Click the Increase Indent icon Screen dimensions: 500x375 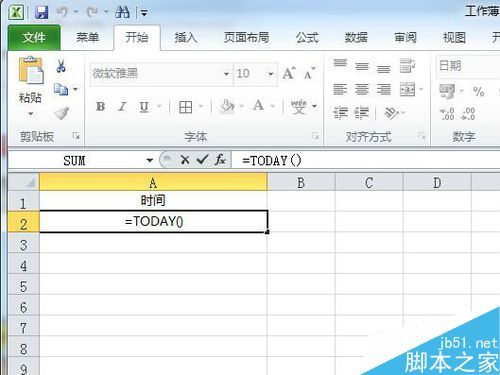[362, 113]
